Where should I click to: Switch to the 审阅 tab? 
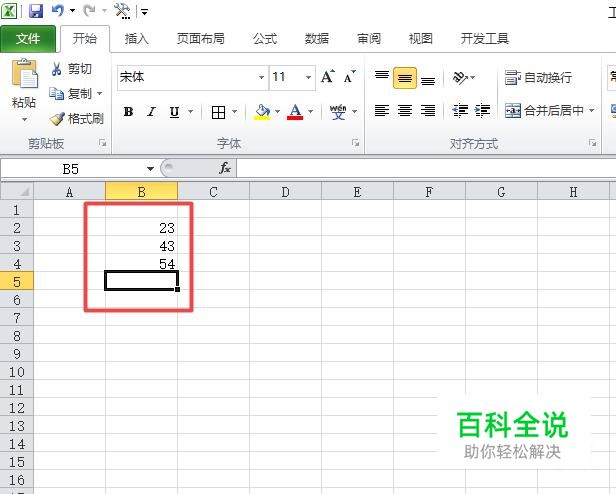[x=368, y=39]
